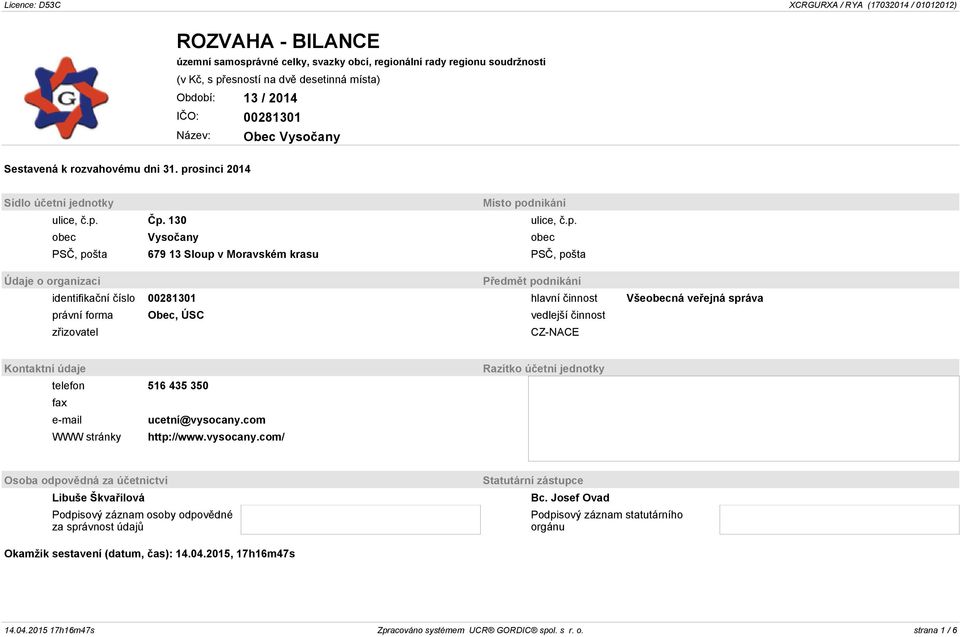The width and height of the screenshot is (960, 637).
Task: Click Všeobecná veřejná správa main activity
Action: [694, 298]
